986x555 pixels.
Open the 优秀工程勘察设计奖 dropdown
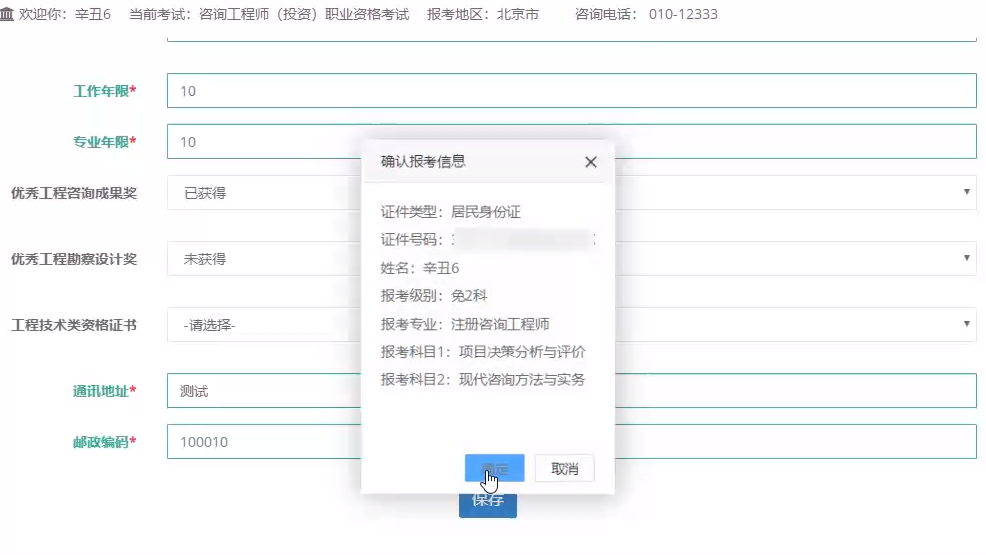[x=572, y=258]
